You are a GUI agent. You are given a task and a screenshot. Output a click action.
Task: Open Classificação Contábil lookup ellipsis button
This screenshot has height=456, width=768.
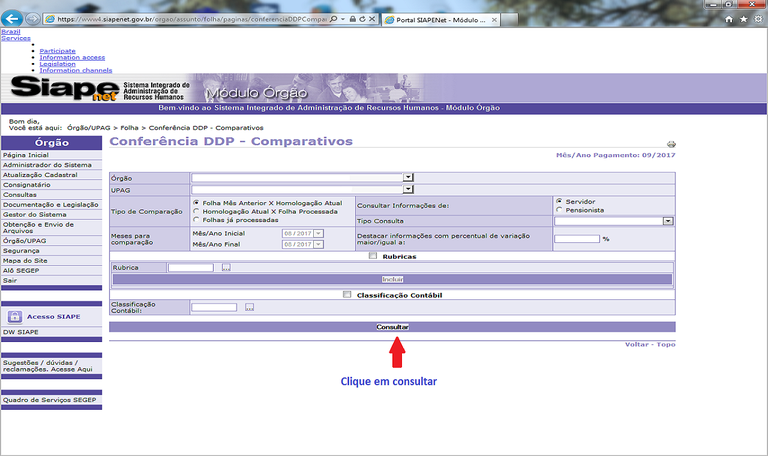coord(249,307)
